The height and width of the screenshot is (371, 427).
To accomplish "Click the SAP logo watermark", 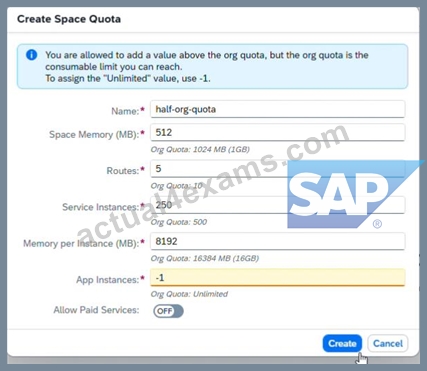I will [348, 194].
